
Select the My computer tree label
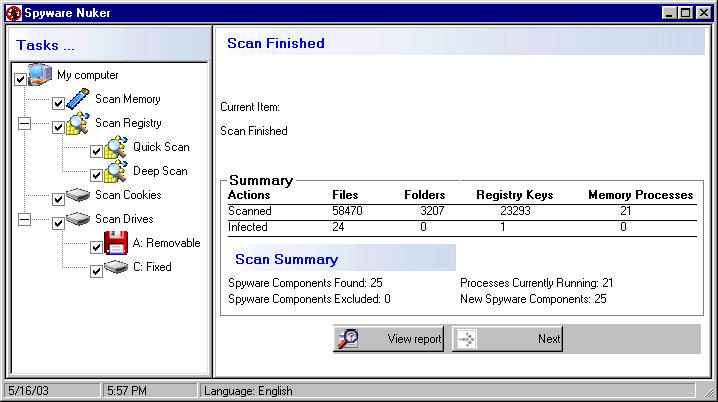87,75
